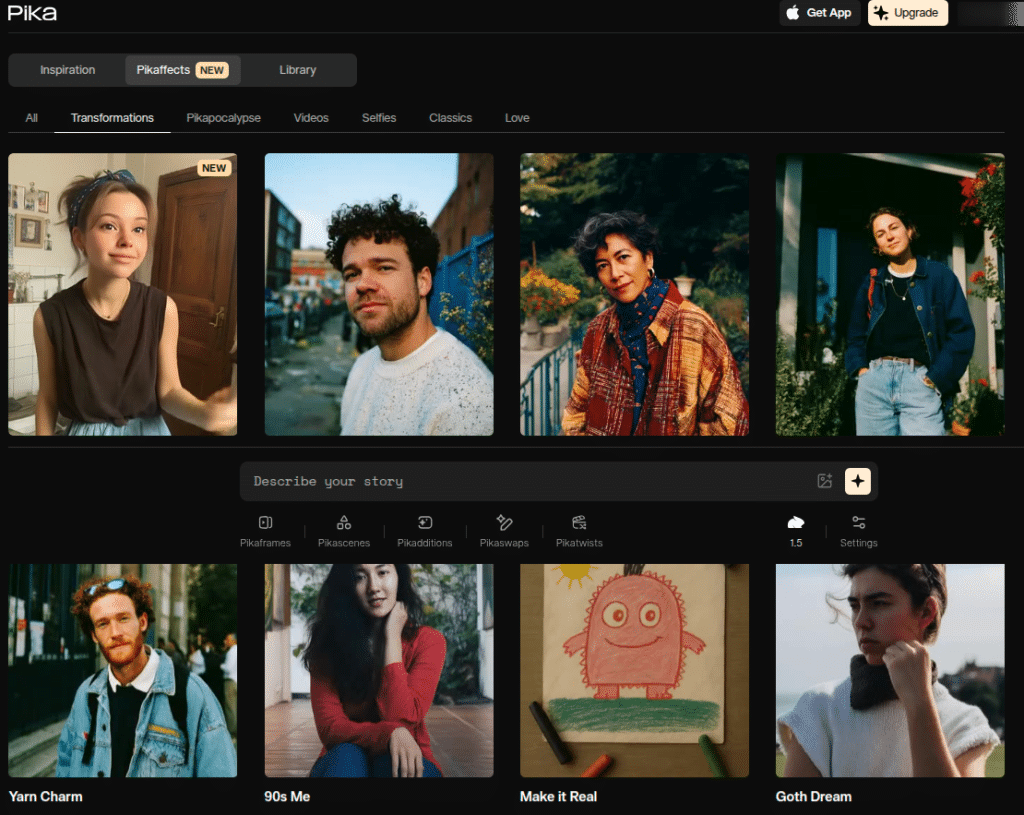The image size is (1024, 815).
Task: Click the Upgrade button
Action: (x=907, y=13)
